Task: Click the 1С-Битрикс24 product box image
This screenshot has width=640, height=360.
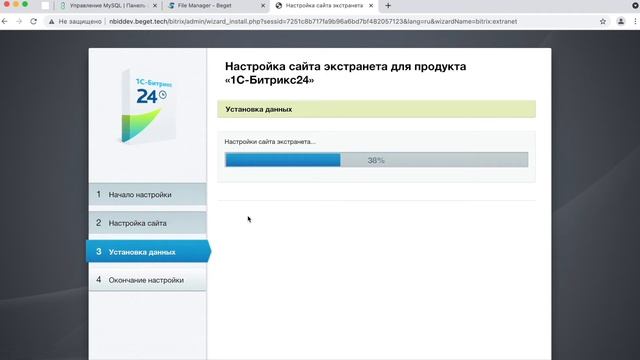Action: pyautogui.click(x=149, y=106)
